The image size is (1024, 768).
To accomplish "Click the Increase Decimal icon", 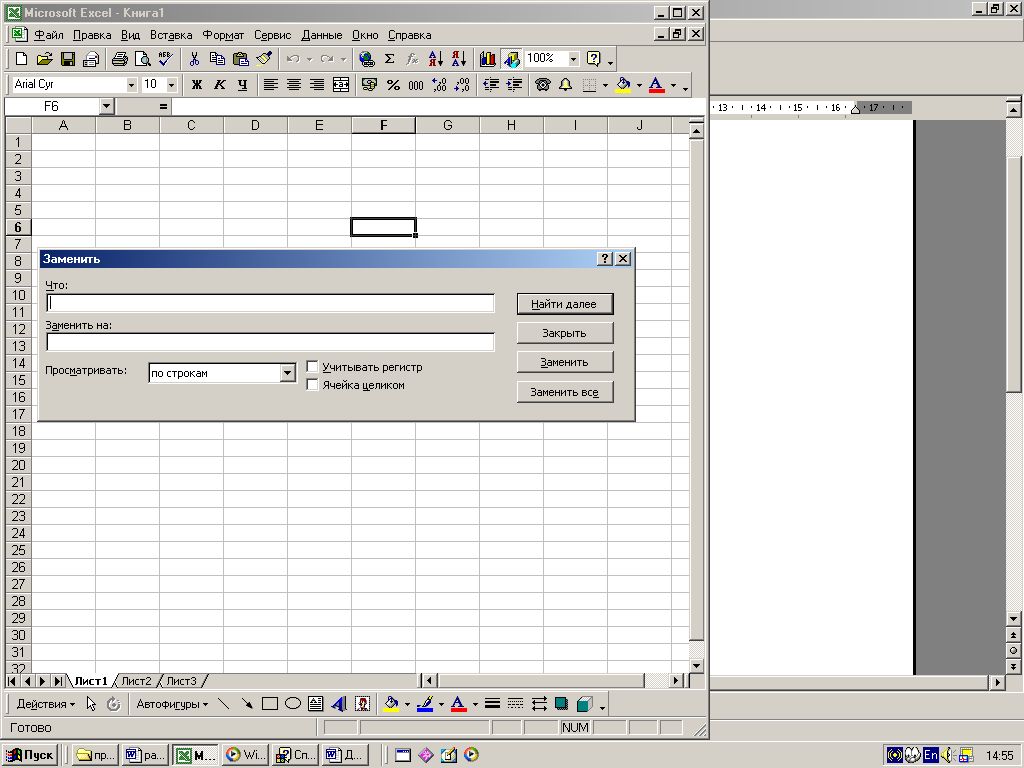I will tap(440, 84).
